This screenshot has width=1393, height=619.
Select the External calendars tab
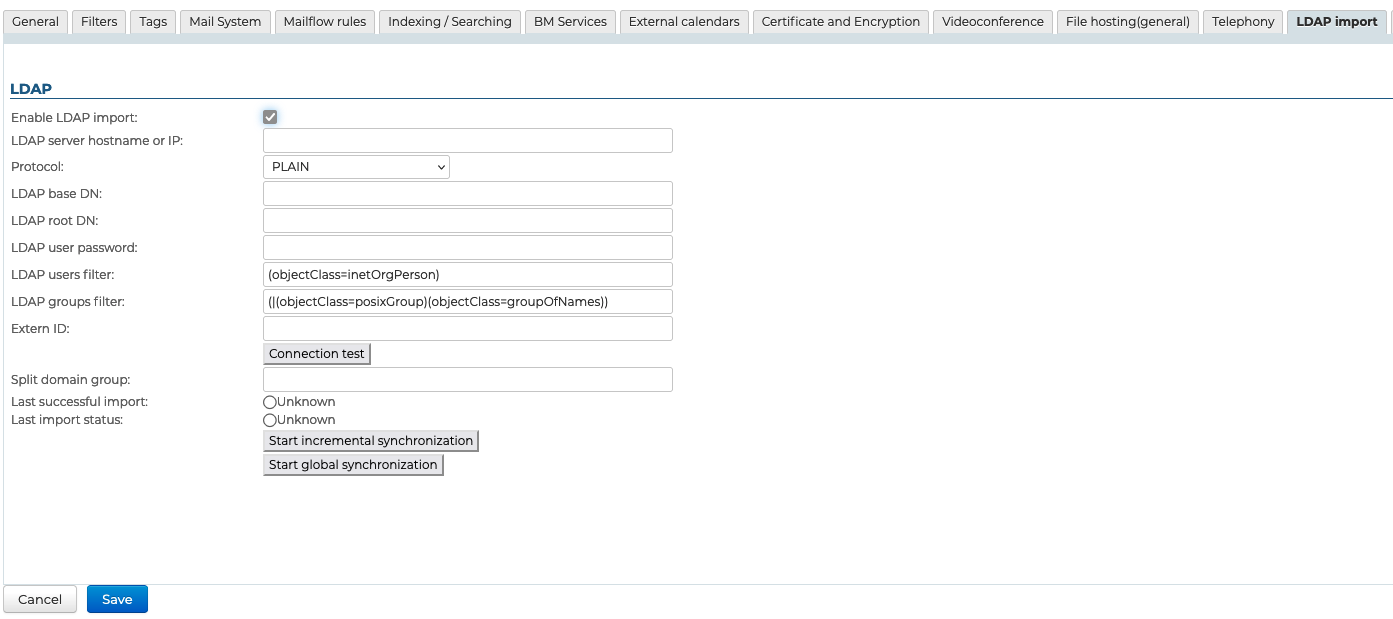click(684, 21)
